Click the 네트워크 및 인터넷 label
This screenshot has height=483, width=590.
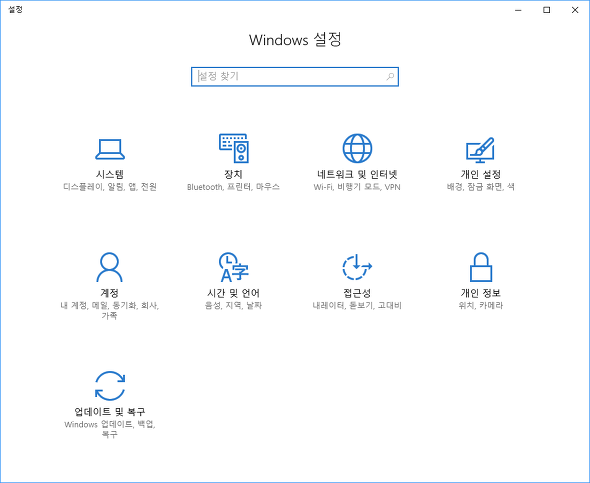coord(357,174)
